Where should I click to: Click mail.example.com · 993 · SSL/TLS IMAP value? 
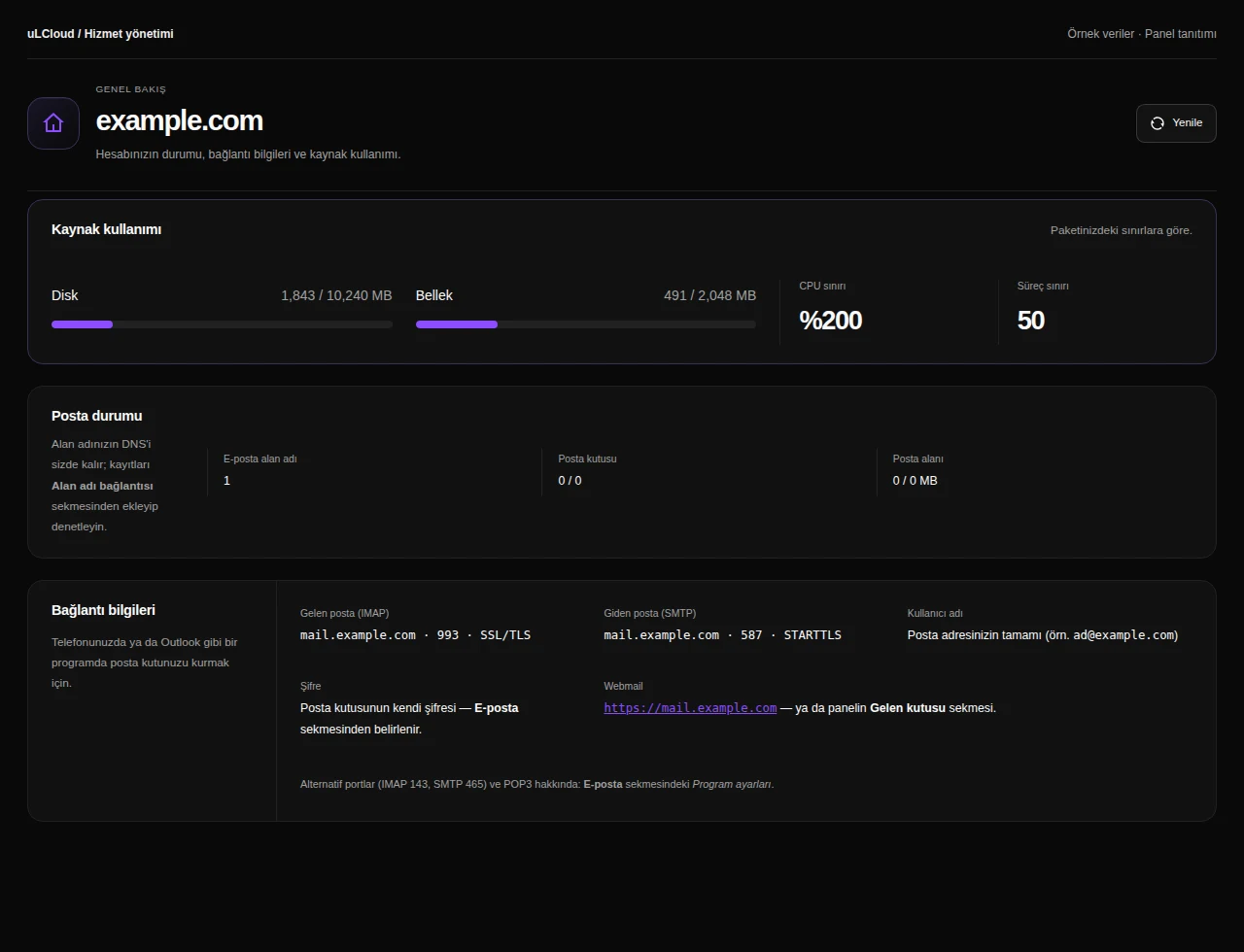click(415, 635)
